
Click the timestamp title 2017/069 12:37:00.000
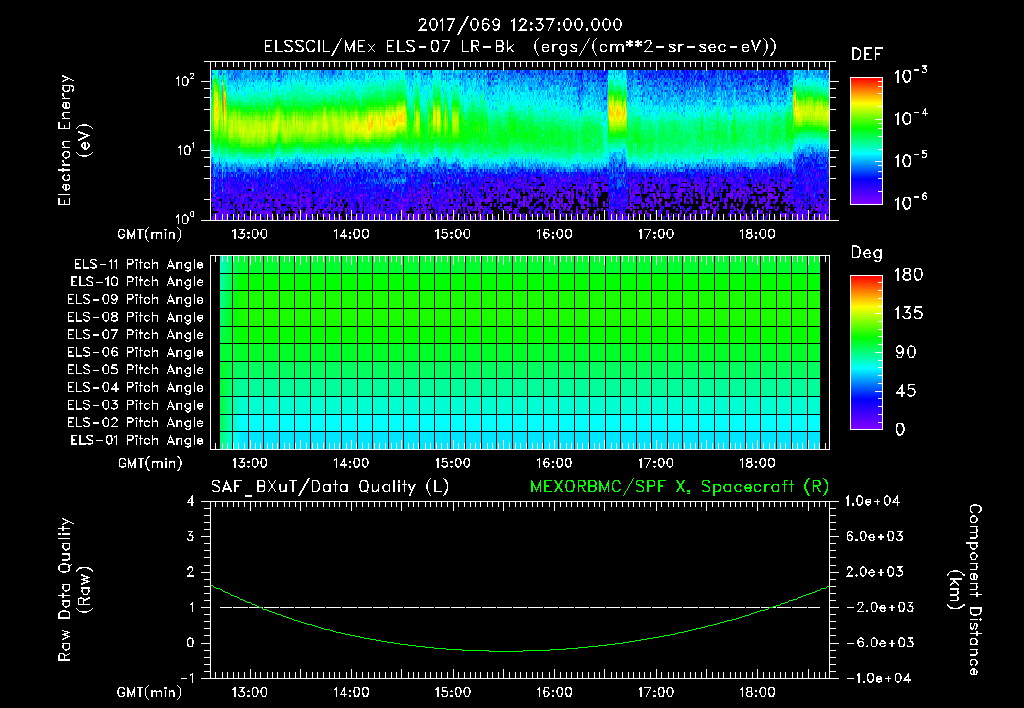click(x=520, y=25)
